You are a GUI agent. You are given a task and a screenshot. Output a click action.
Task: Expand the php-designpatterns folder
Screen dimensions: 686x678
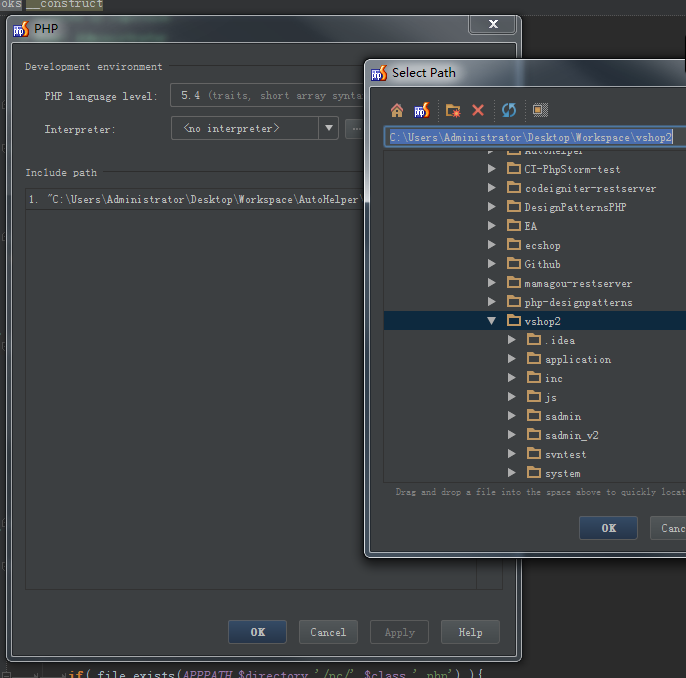492,302
